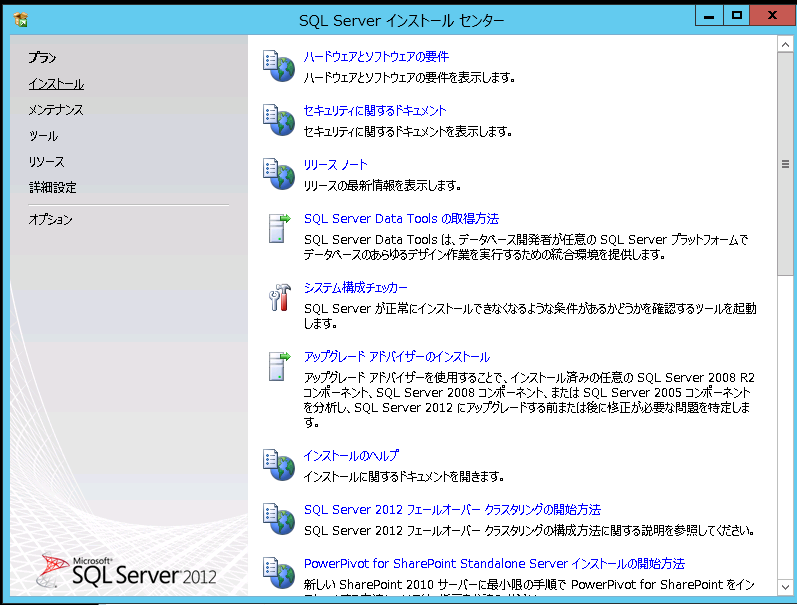
Task: Click the vertical scrollbar thumb
Action: pos(785,164)
